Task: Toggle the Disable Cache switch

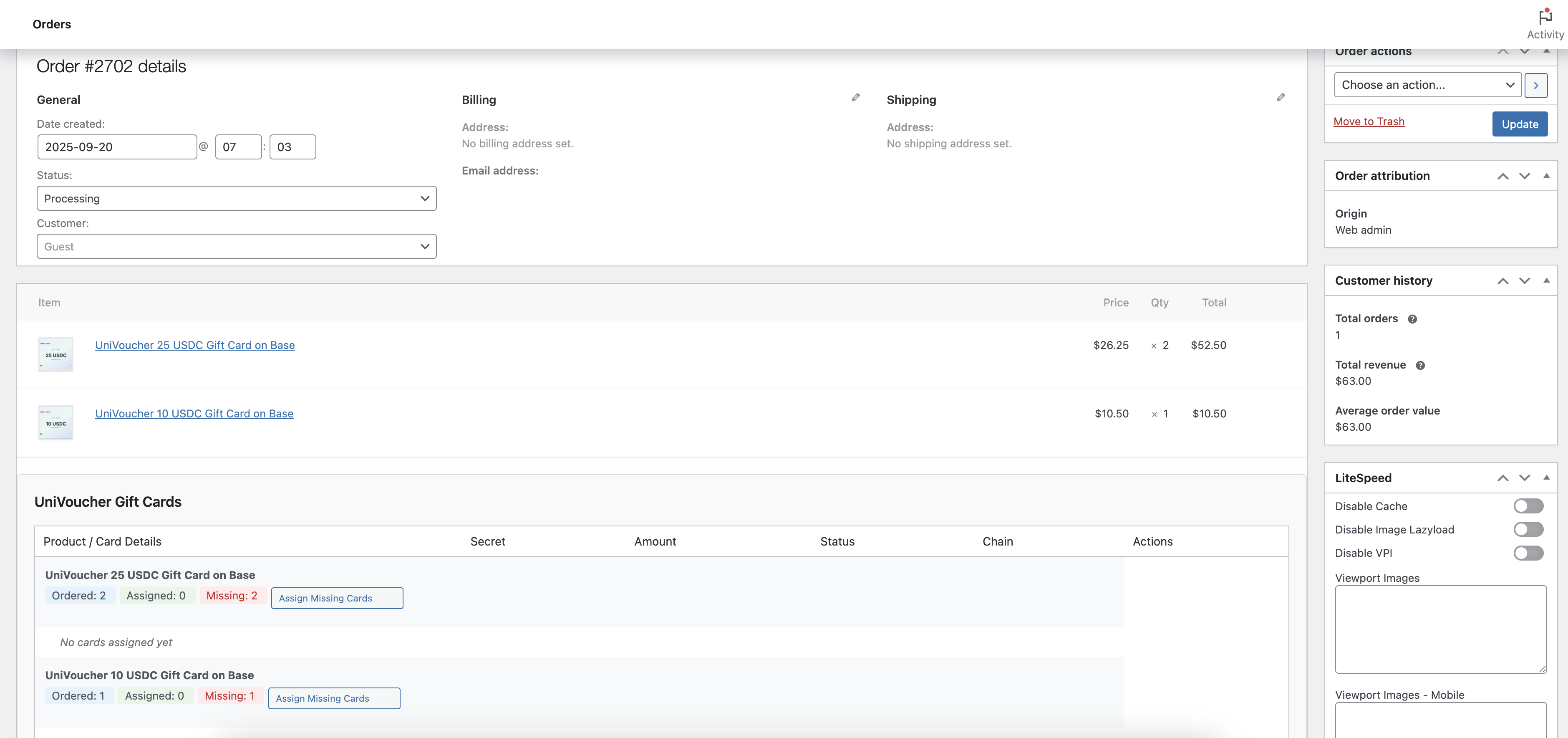Action: coord(1528,506)
